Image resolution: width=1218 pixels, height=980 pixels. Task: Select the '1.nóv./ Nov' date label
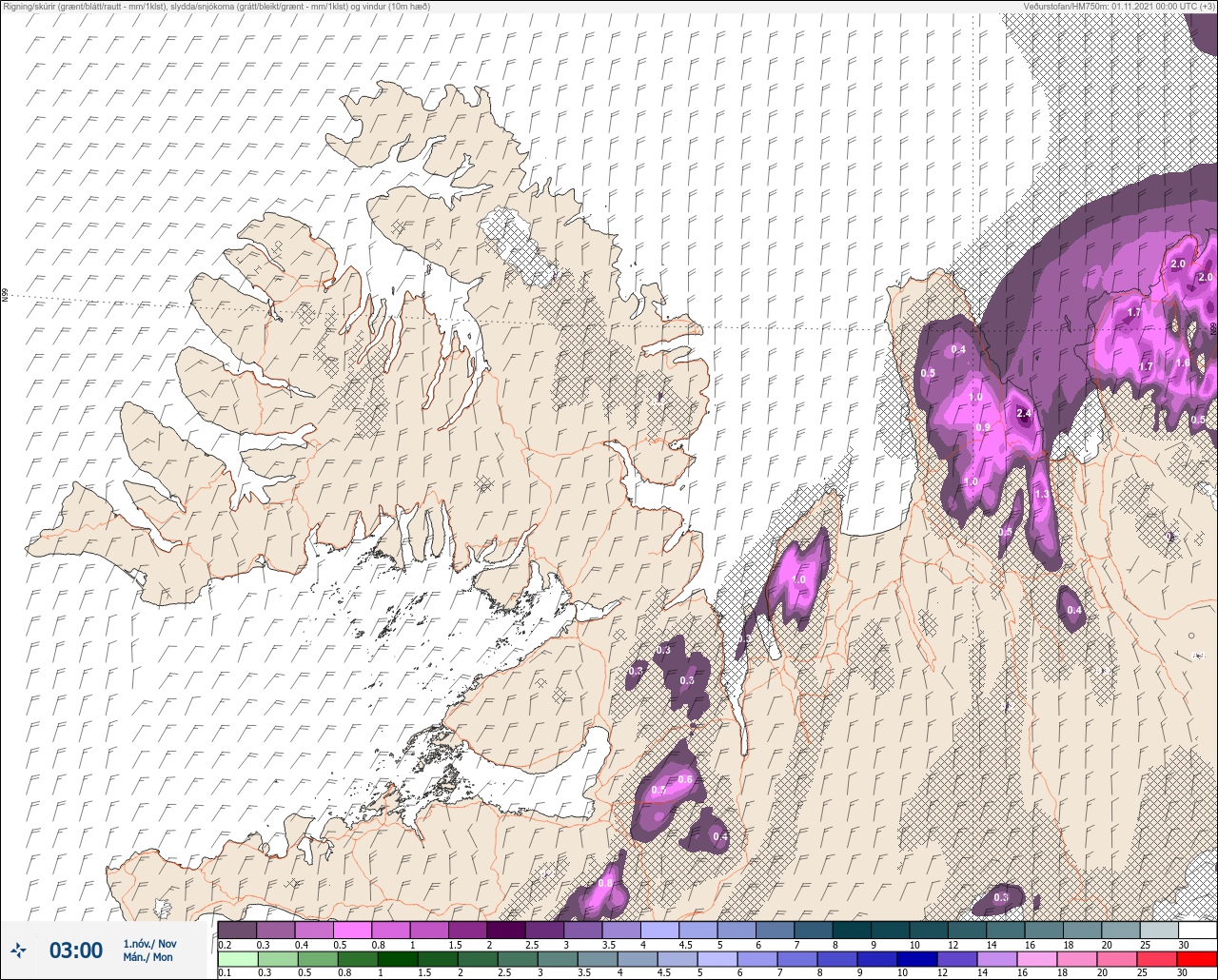tap(149, 943)
